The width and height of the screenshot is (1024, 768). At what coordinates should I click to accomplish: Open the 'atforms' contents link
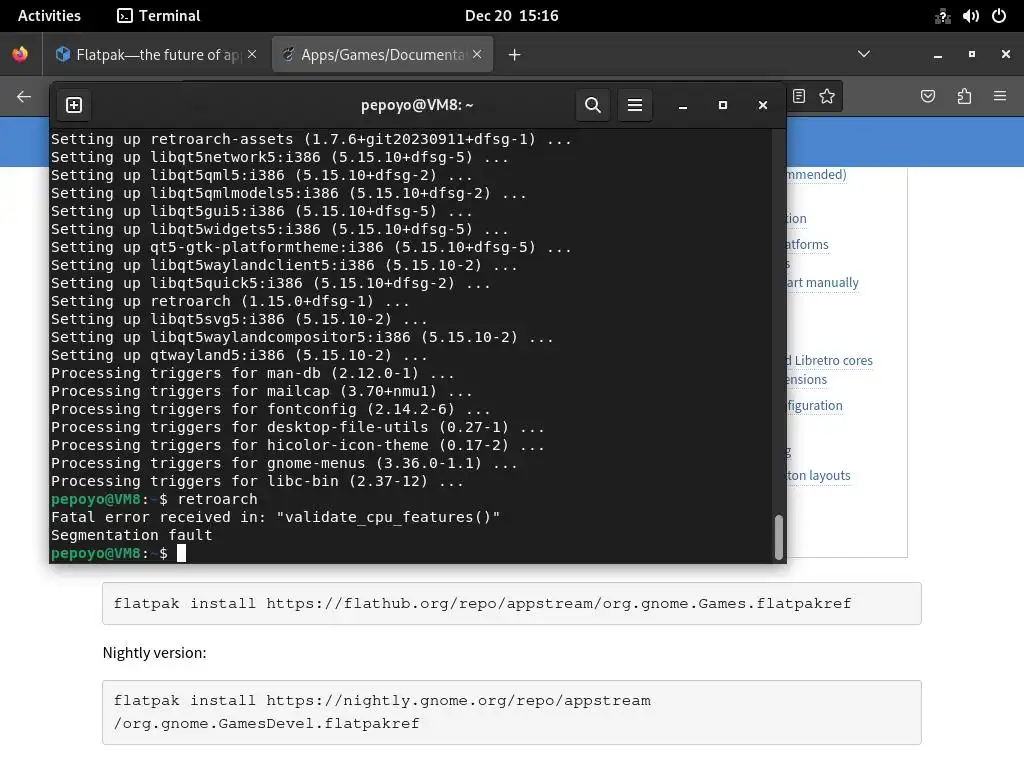click(808, 244)
